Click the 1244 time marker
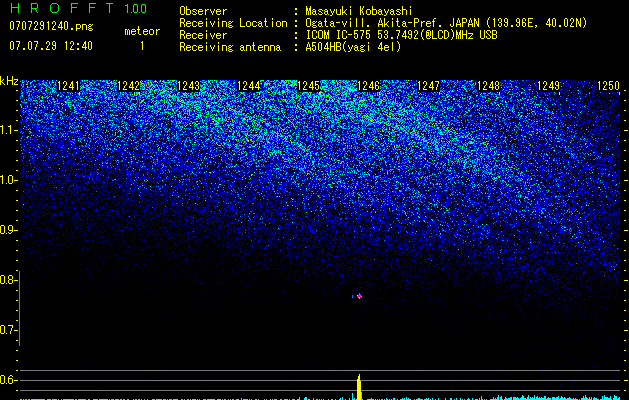Screen dimensions: 629x400 (249, 86)
